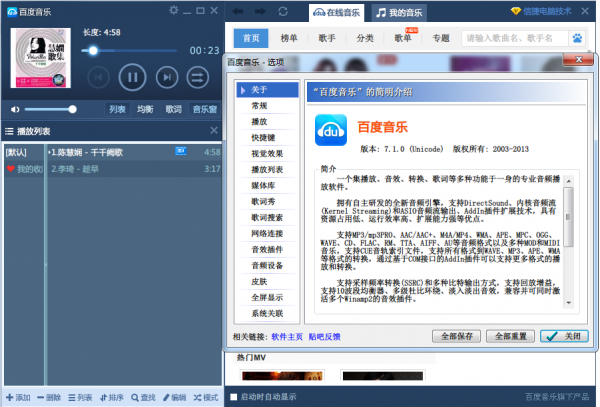Open the 我的收藏 heart playlist
Screen dimensions: 600x407
[x=24, y=169]
